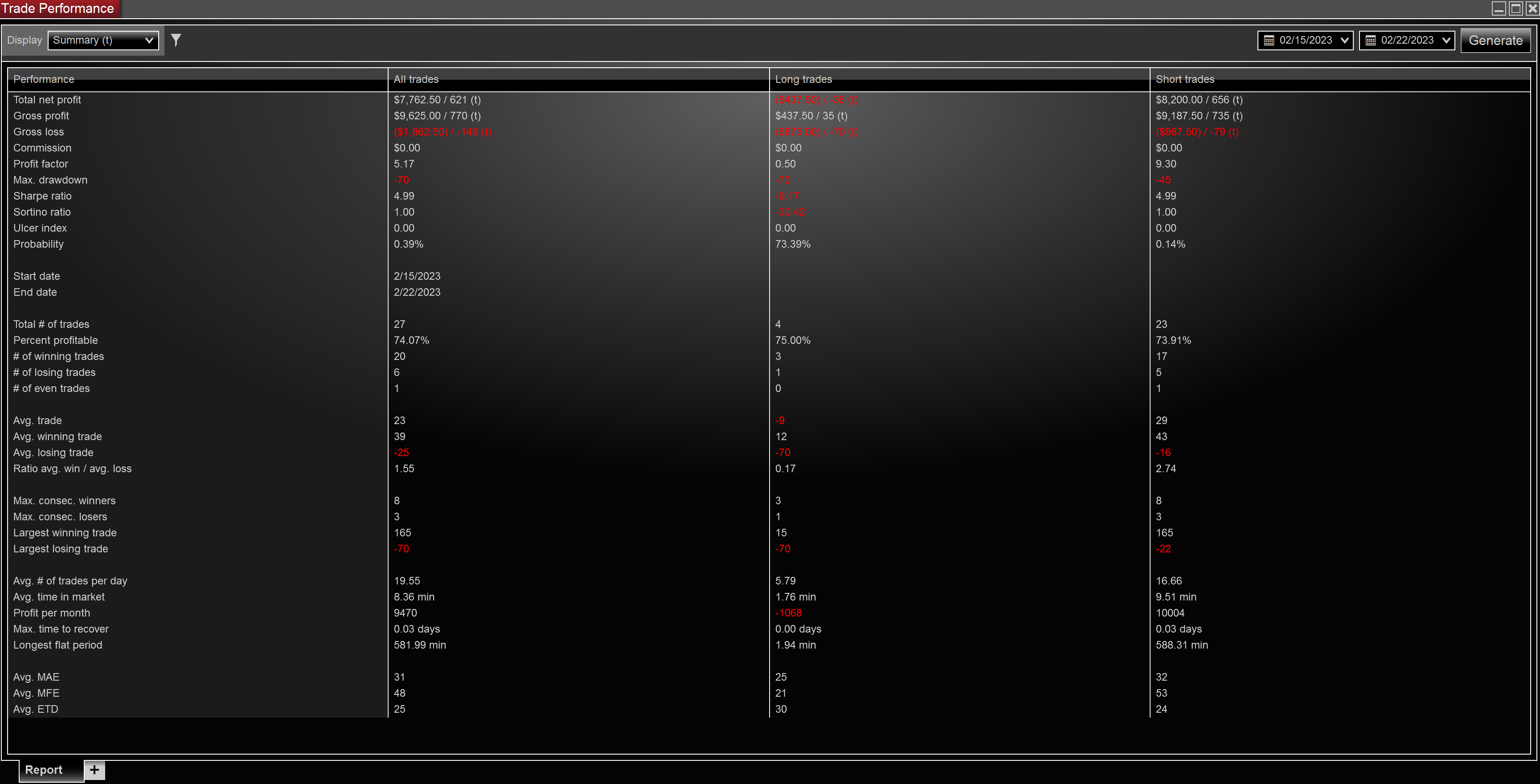This screenshot has width=1540, height=784.
Task: Select the Total net profit row label
Action: tap(47, 100)
